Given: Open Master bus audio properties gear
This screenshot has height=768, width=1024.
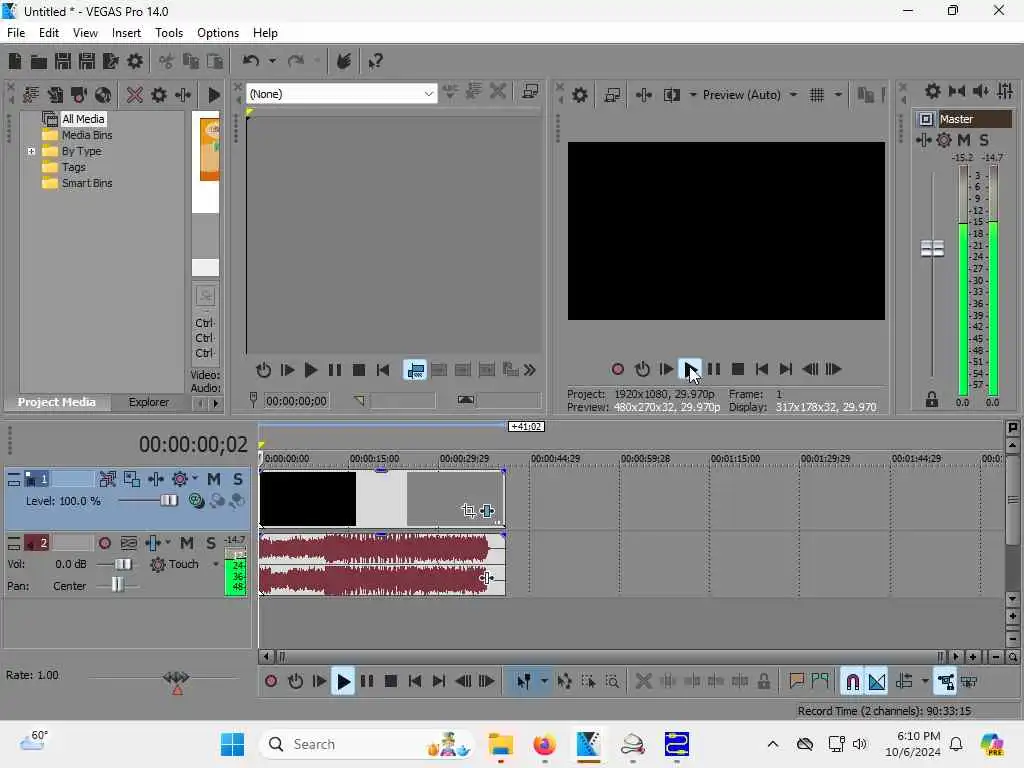Looking at the screenshot, I should click(933, 91).
